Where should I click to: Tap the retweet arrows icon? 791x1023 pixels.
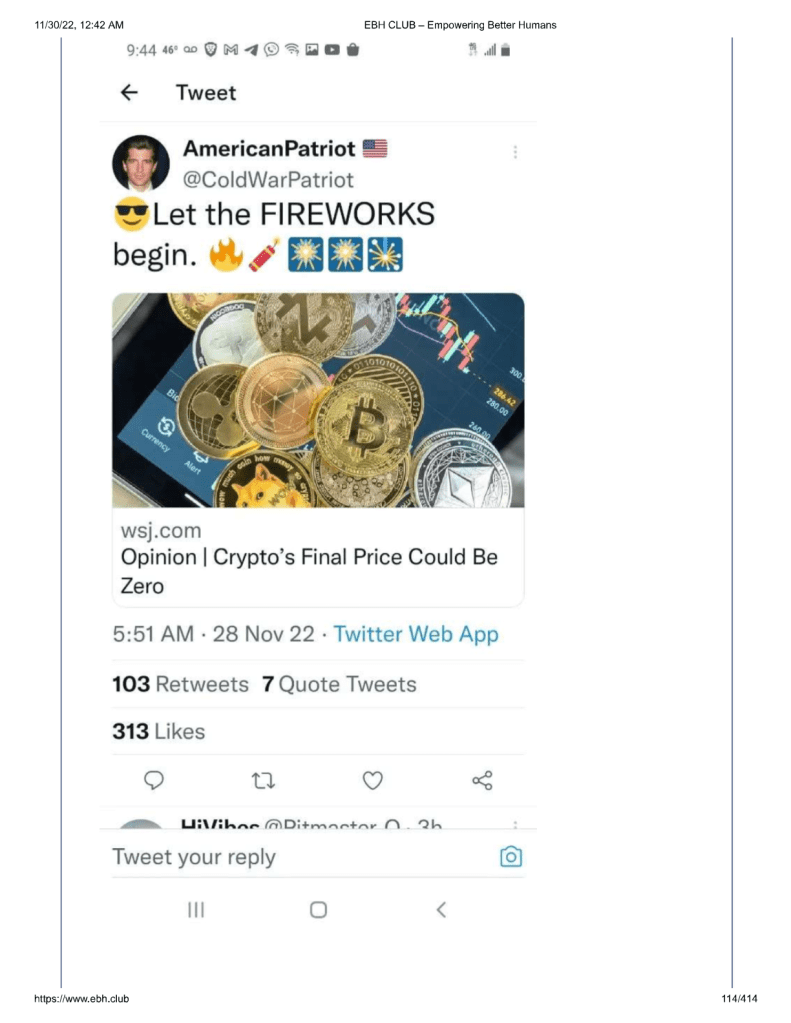[x=263, y=780]
